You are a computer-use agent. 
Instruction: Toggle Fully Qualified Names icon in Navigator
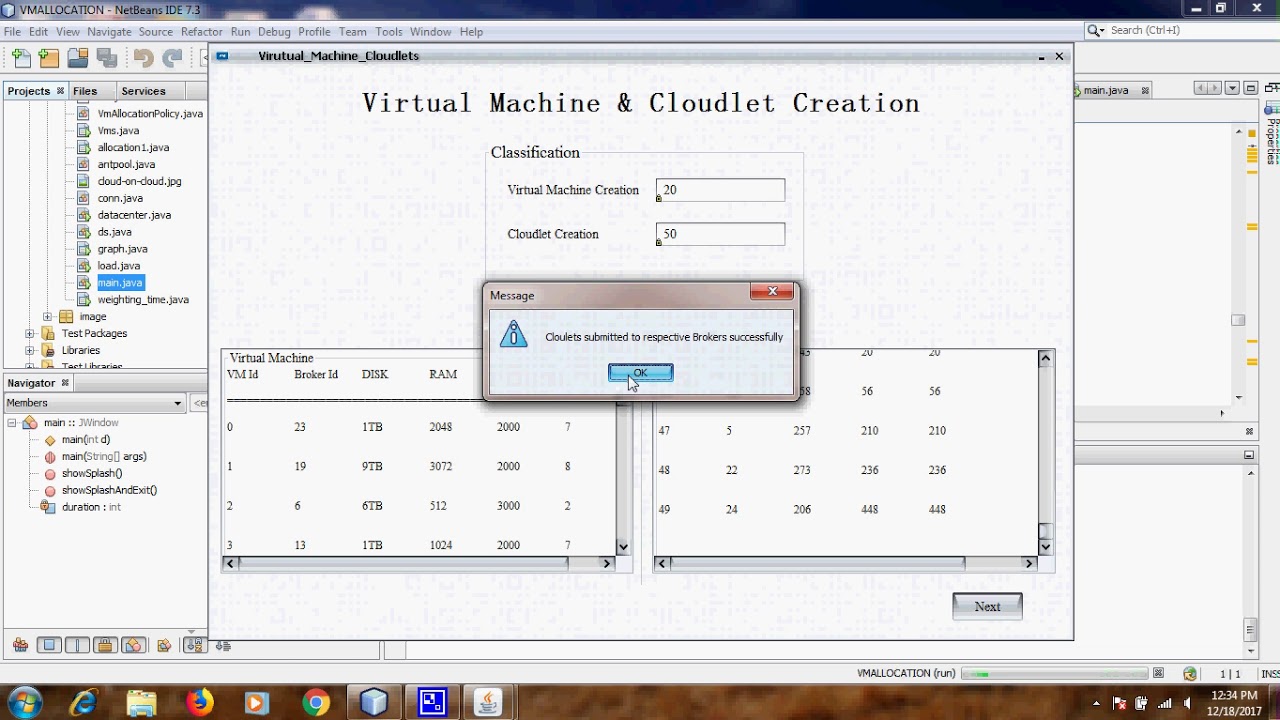(x=164, y=645)
